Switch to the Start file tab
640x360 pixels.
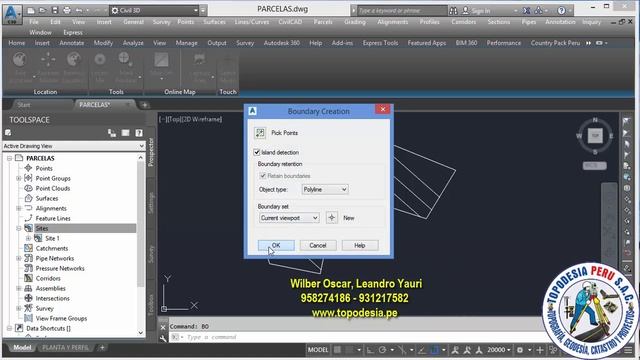(x=24, y=105)
